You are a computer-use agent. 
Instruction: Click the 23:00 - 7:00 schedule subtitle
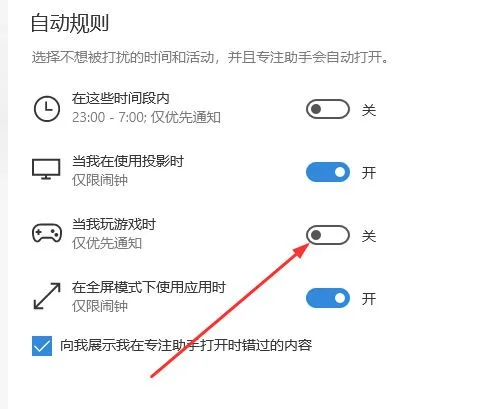146,117
